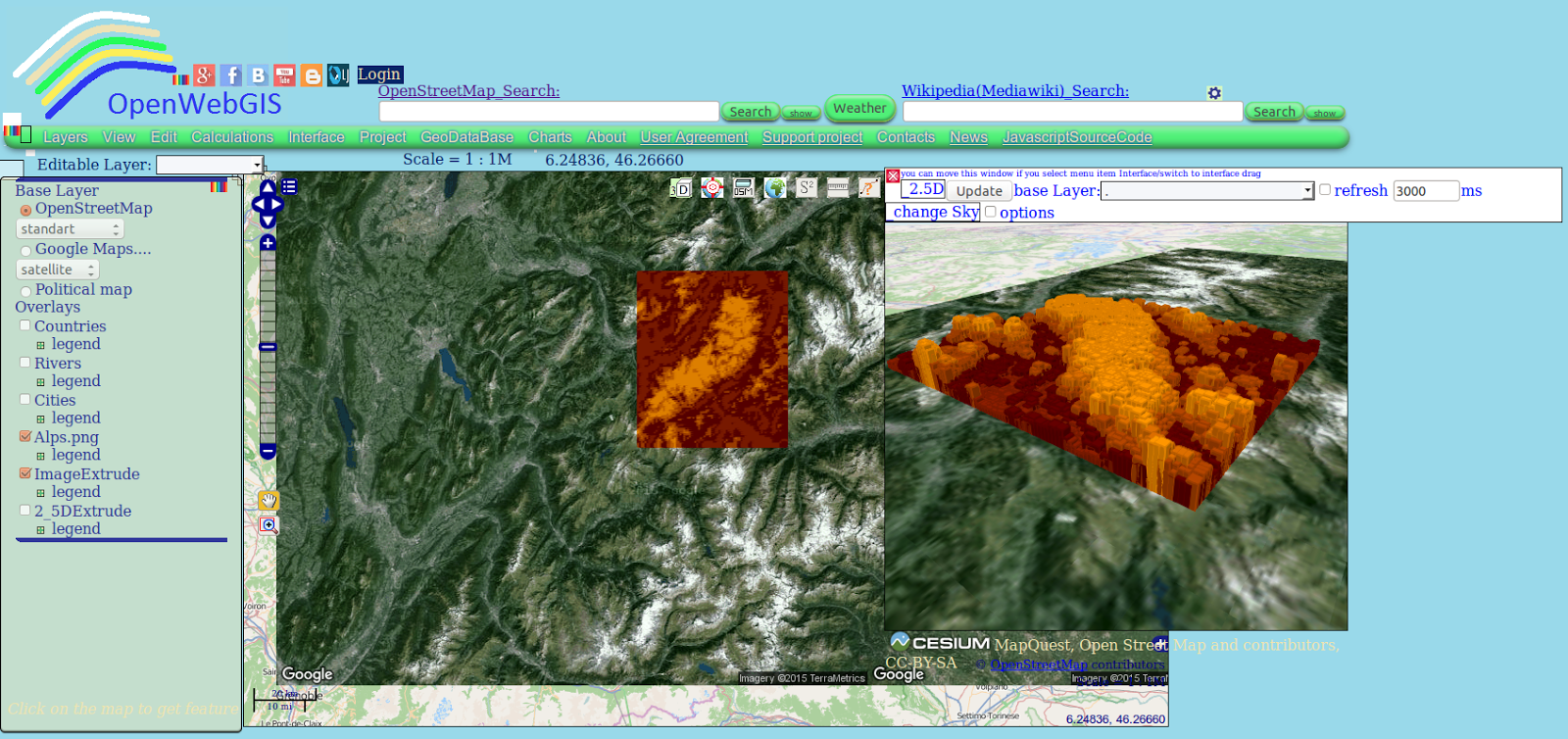Focus the OpenStreetMap search input

(549, 112)
